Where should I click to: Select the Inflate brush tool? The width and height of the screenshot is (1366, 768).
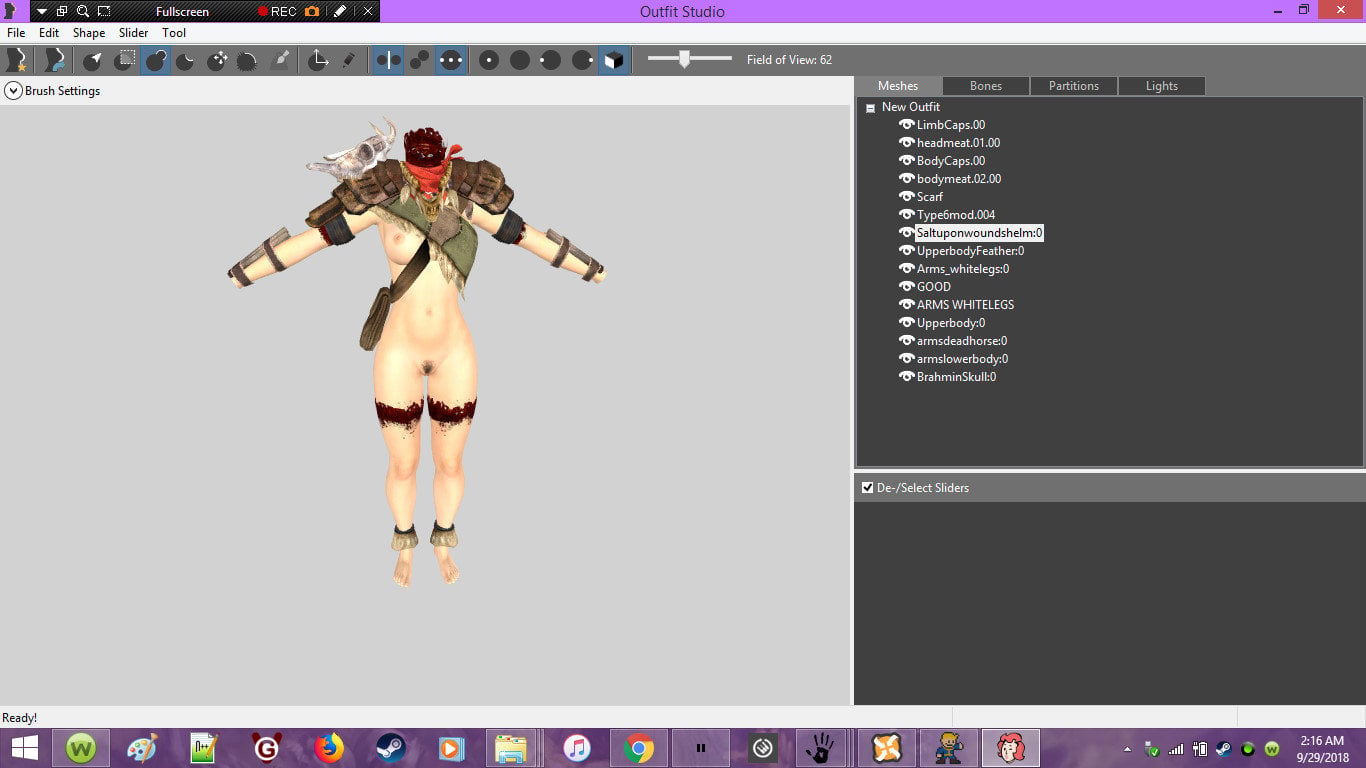click(x=155, y=60)
